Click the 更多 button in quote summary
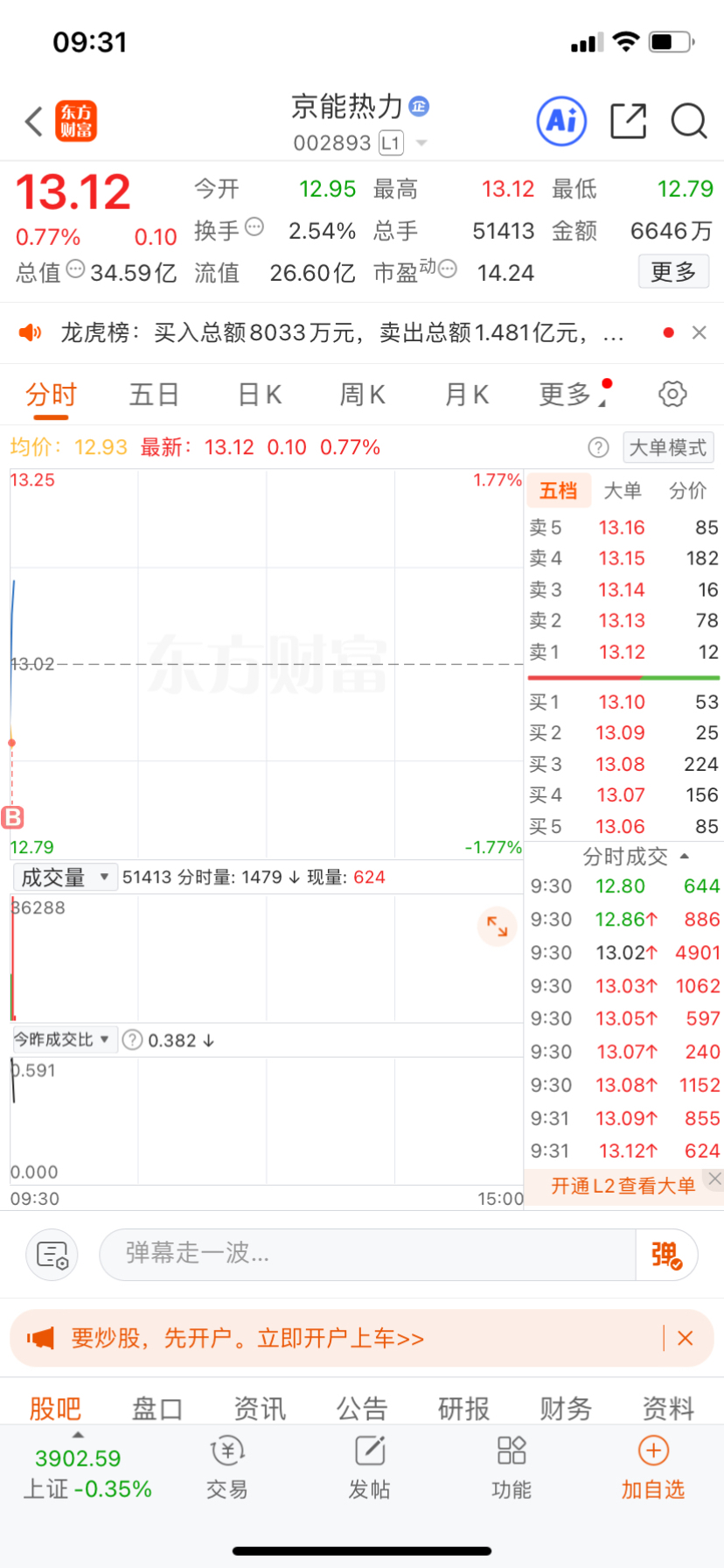 673,272
